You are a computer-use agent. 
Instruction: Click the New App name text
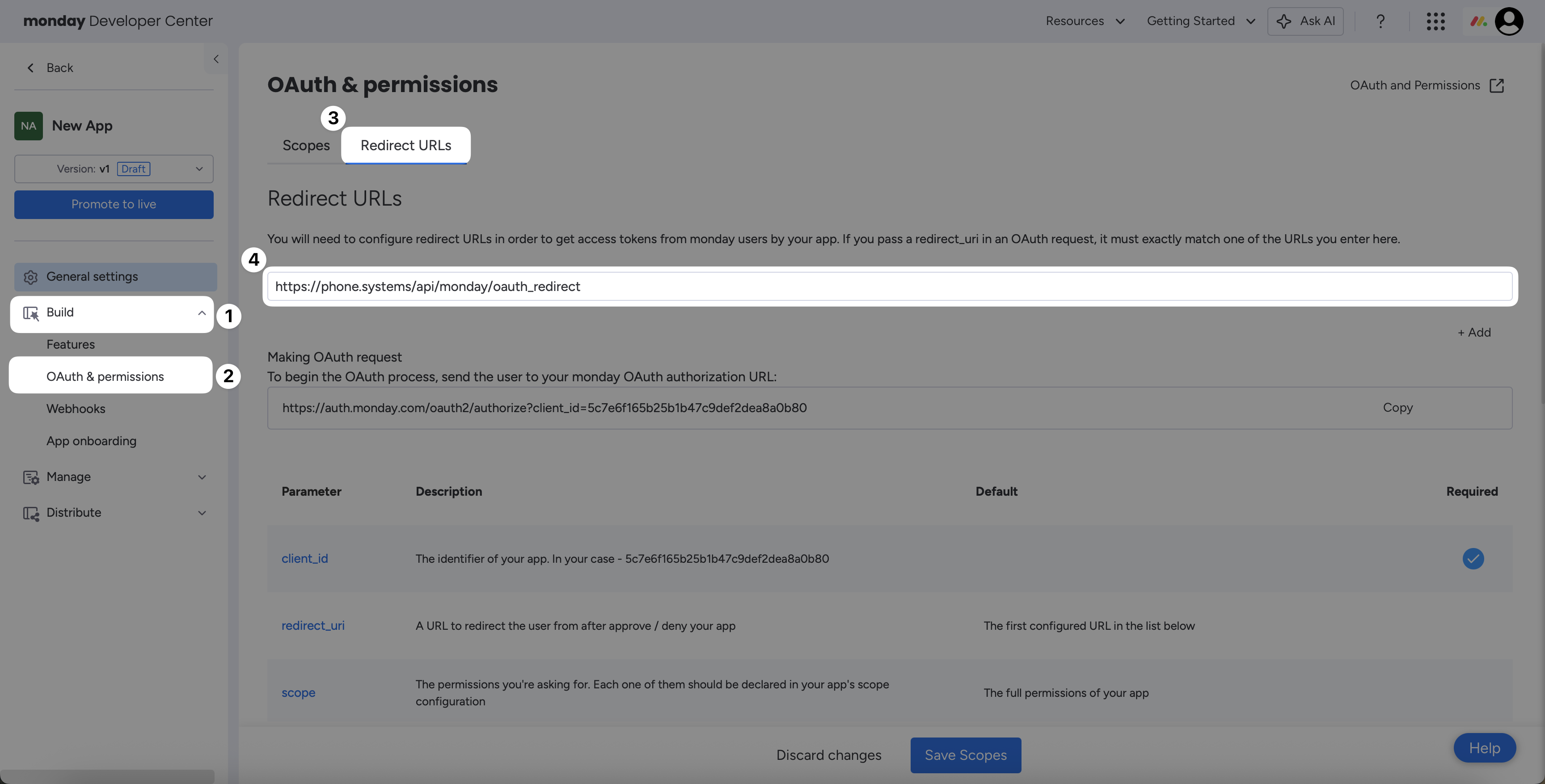click(x=82, y=126)
